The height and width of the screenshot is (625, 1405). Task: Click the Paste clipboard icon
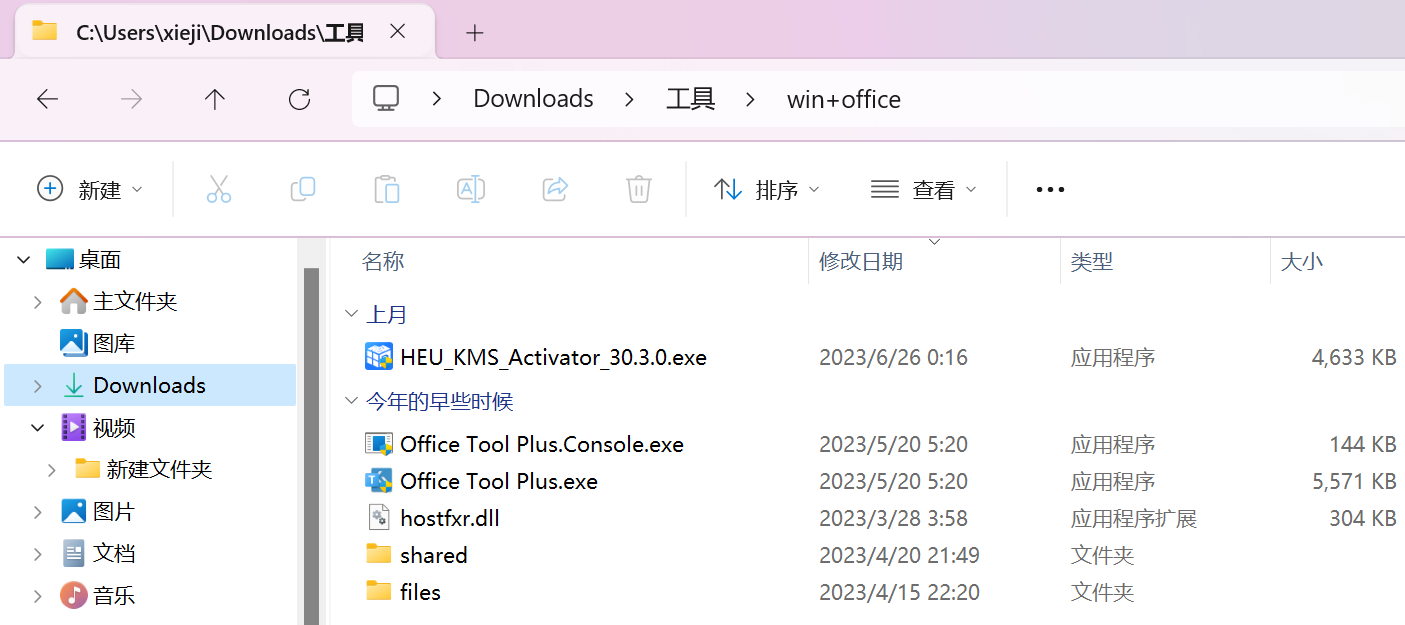point(386,189)
